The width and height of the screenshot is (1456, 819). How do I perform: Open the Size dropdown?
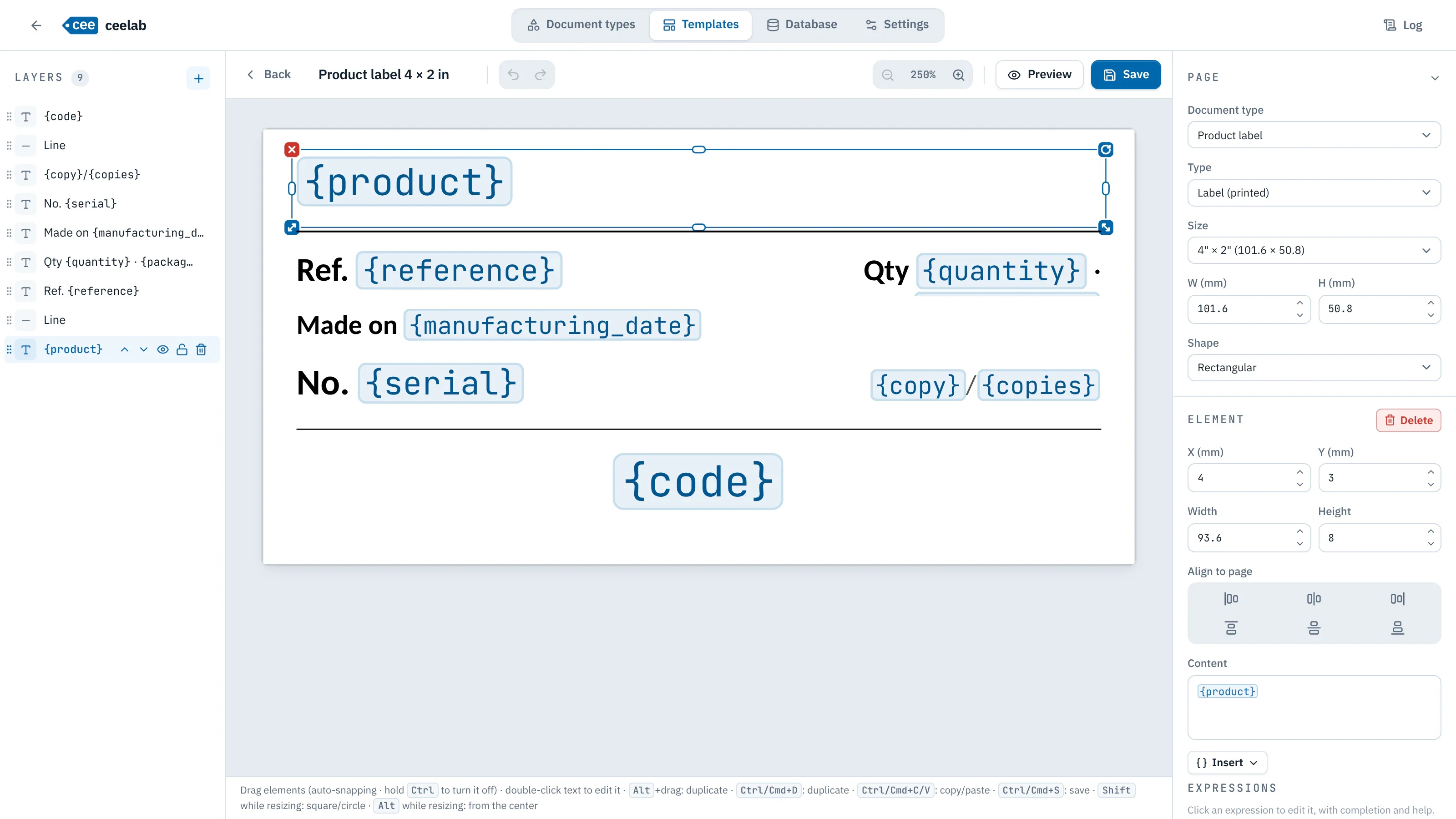[x=1314, y=250]
